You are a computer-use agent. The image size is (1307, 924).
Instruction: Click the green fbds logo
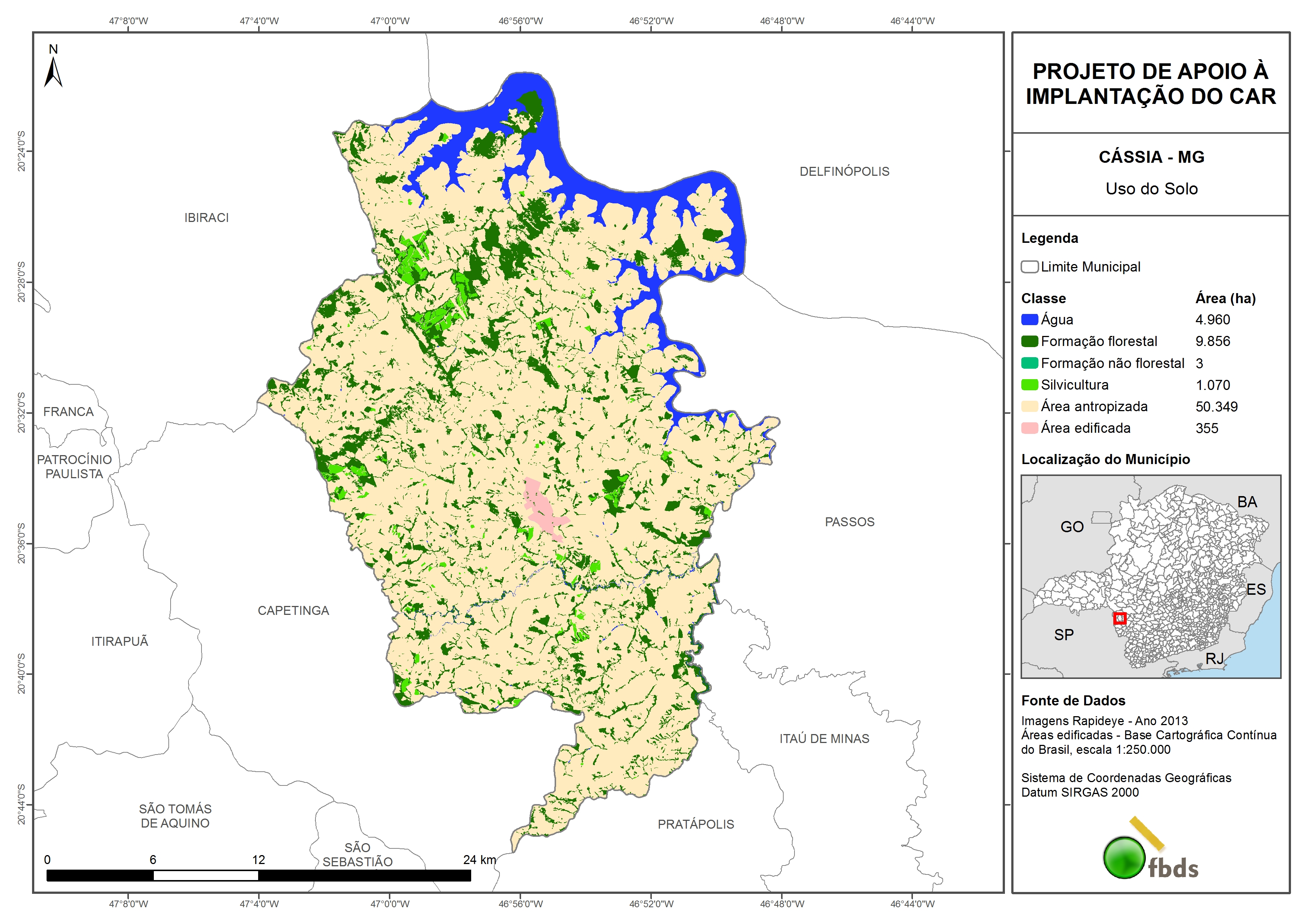coord(1124,857)
